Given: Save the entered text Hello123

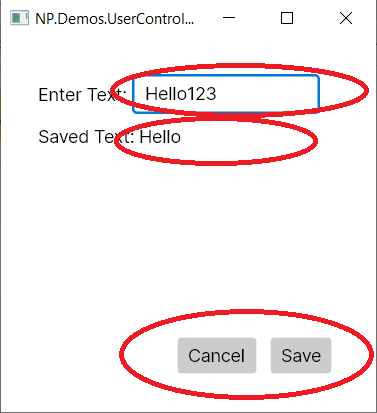Looking at the screenshot, I should [301, 355].
